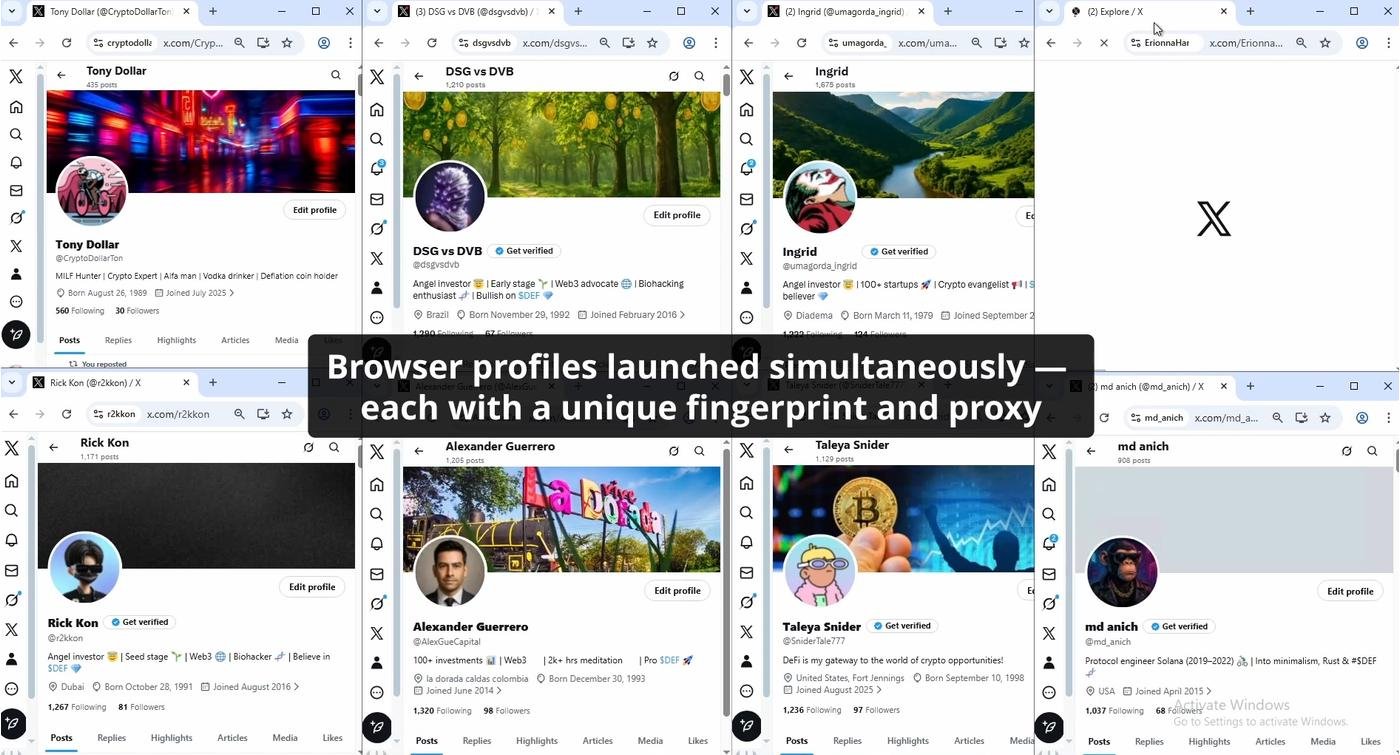
Task: Click search magnifier in Tony Dollar profile header
Action: tap(336, 75)
